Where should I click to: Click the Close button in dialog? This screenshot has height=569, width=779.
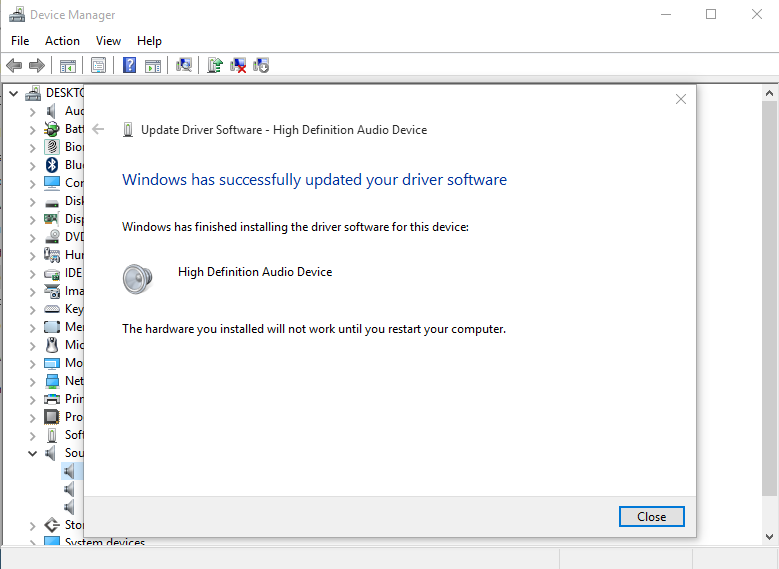(x=651, y=517)
